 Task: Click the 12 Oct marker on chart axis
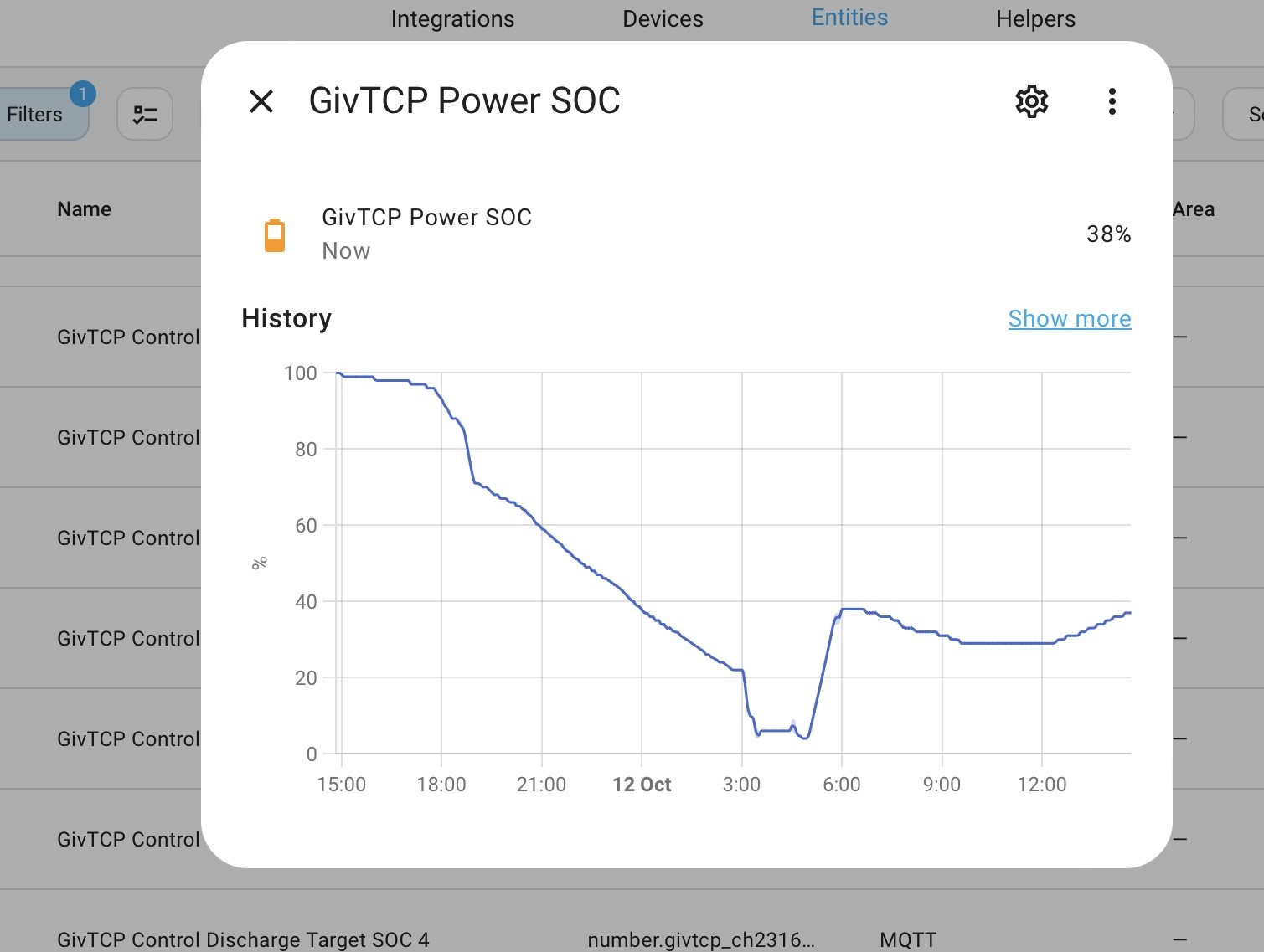pos(642,785)
